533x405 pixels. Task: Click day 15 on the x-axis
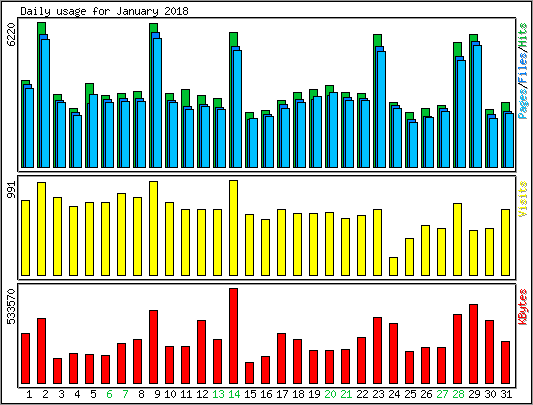[250, 394]
